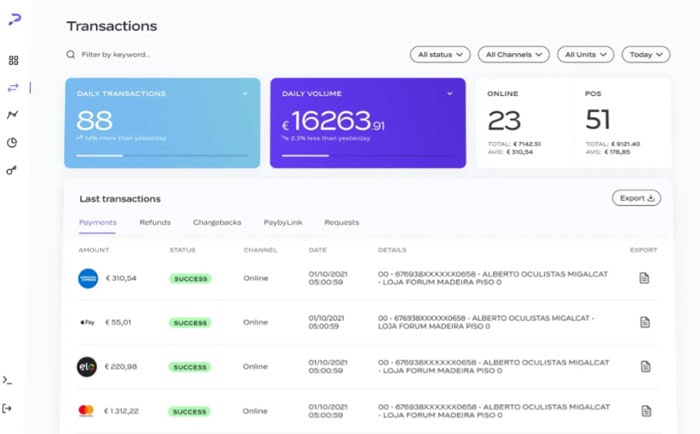Open the pie chart reports sidebar icon
The height and width of the screenshot is (434, 700).
coord(12,142)
